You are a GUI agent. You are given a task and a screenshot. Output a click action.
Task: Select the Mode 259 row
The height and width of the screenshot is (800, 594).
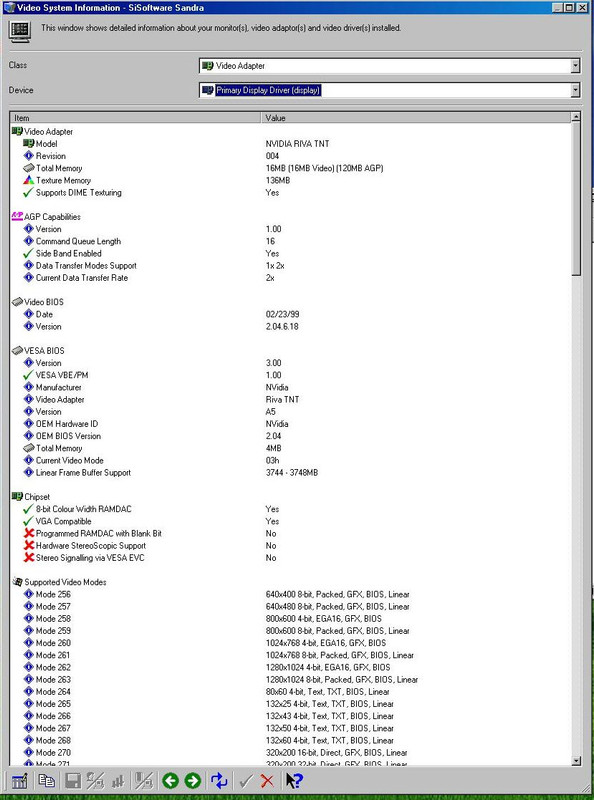click(x=290, y=631)
